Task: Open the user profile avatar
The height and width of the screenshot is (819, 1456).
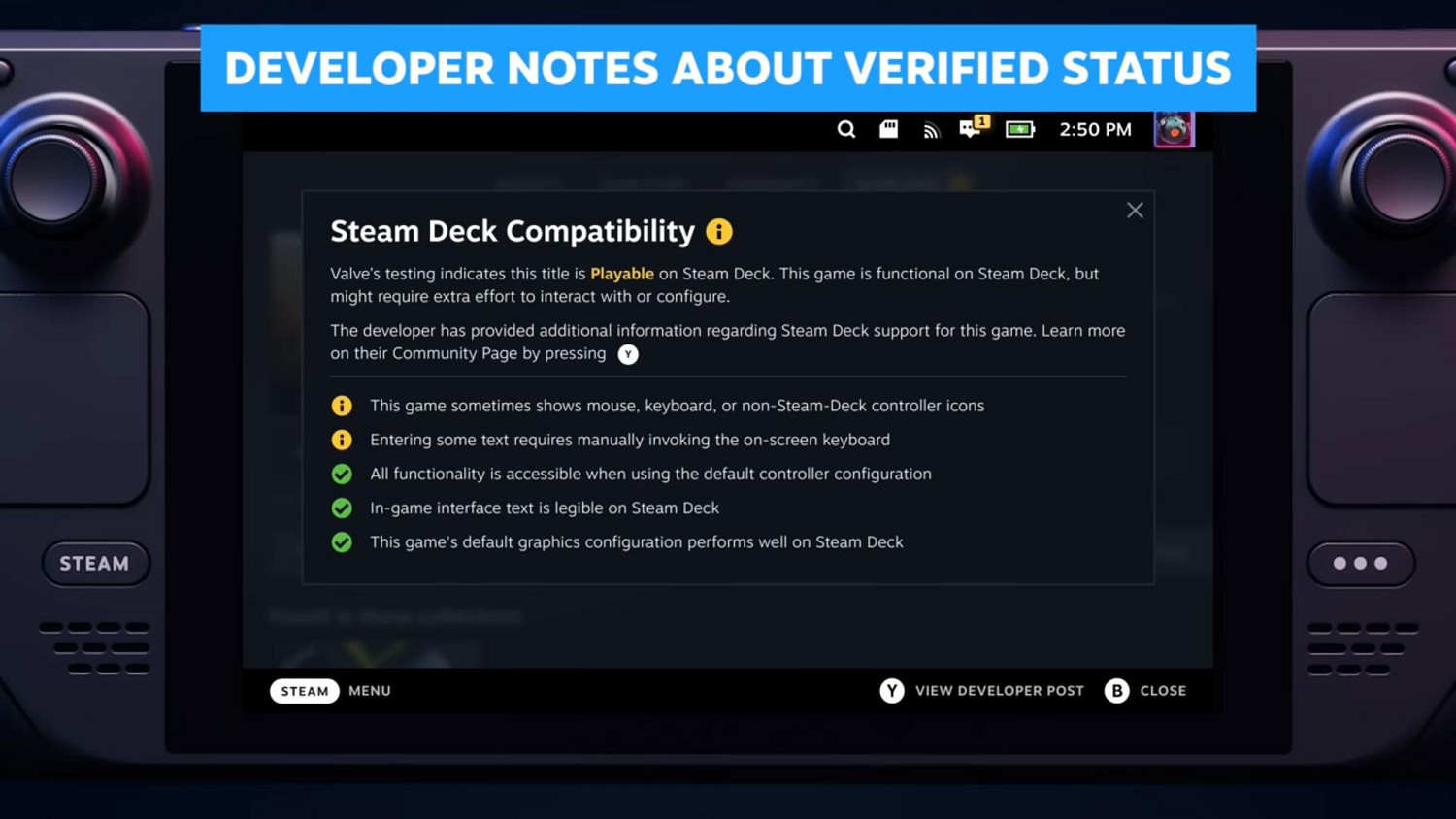Action: [1174, 129]
